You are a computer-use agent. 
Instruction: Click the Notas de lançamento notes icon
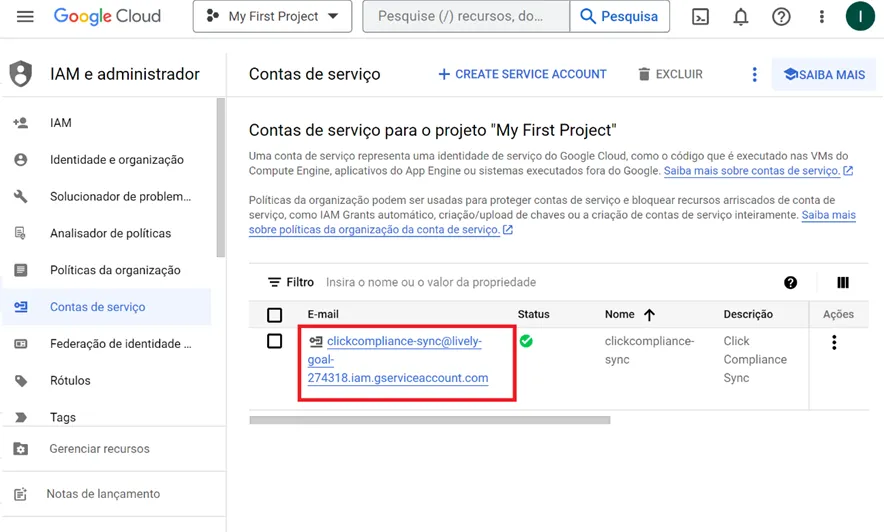click(x=21, y=494)
